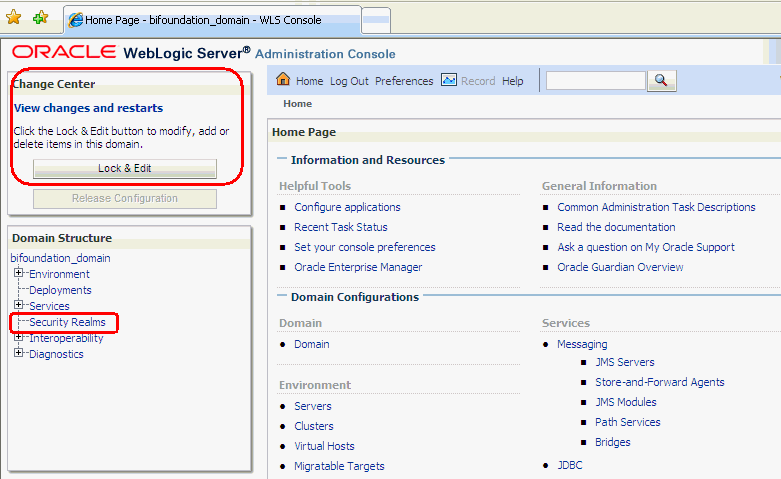Click the Home breadcrumb link
Screen dimensions: 781x479
(297, 104)
